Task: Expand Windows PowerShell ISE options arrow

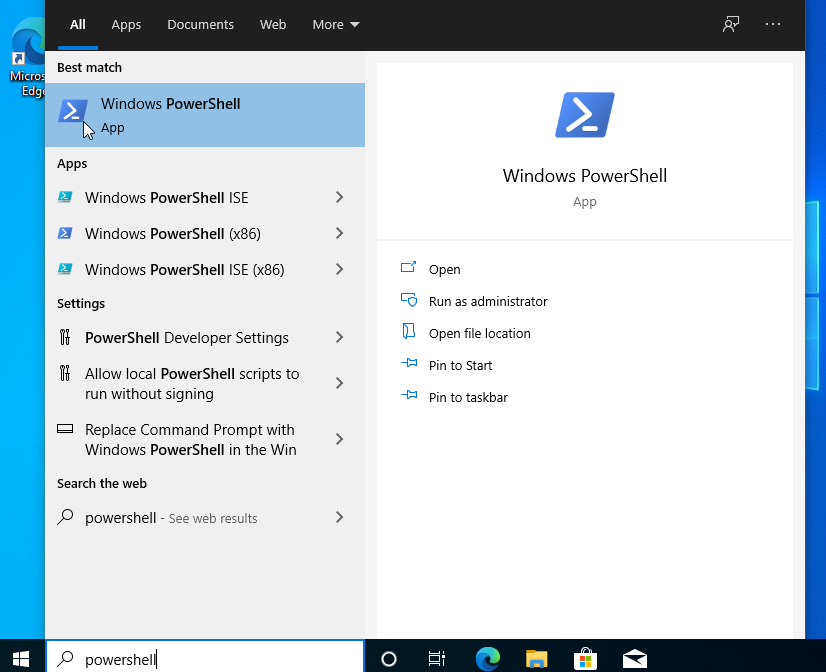Action: pos(339,198)
